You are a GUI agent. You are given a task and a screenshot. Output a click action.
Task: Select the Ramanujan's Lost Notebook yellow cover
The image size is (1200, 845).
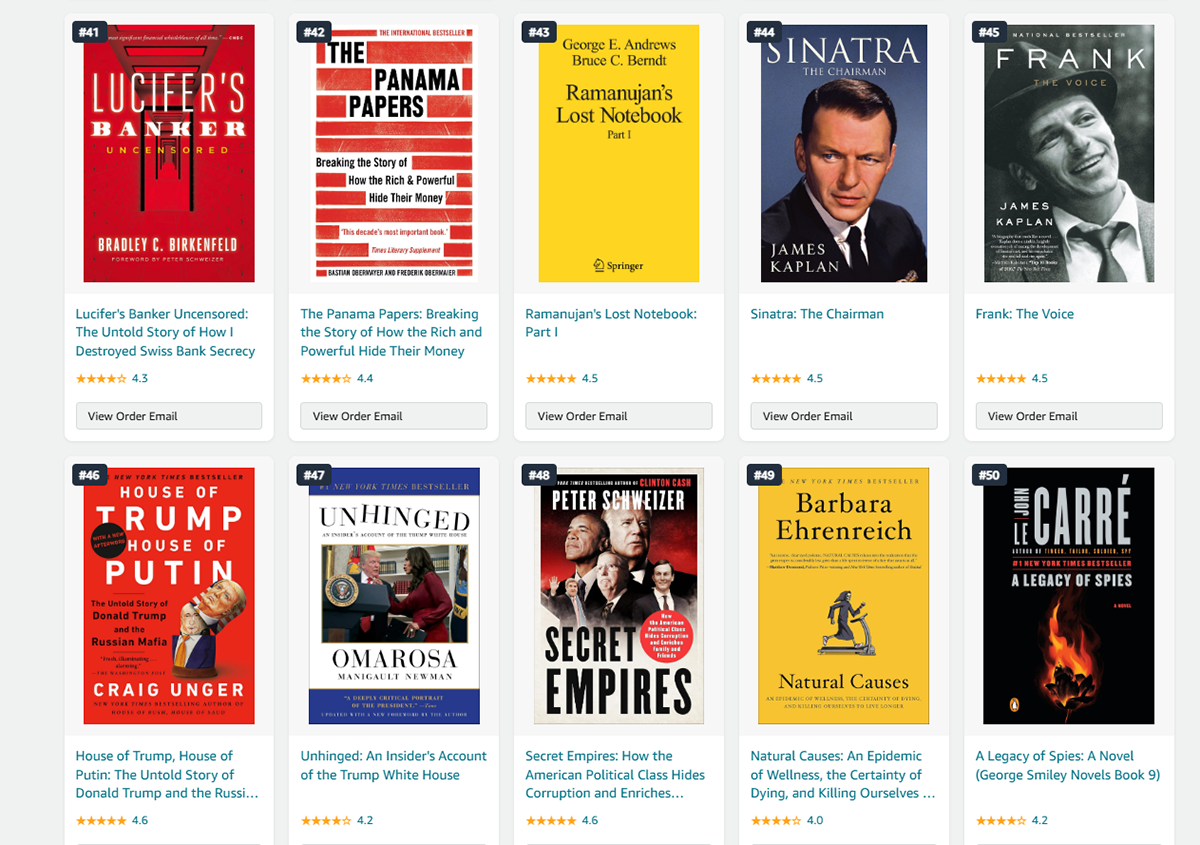(619, 153)
